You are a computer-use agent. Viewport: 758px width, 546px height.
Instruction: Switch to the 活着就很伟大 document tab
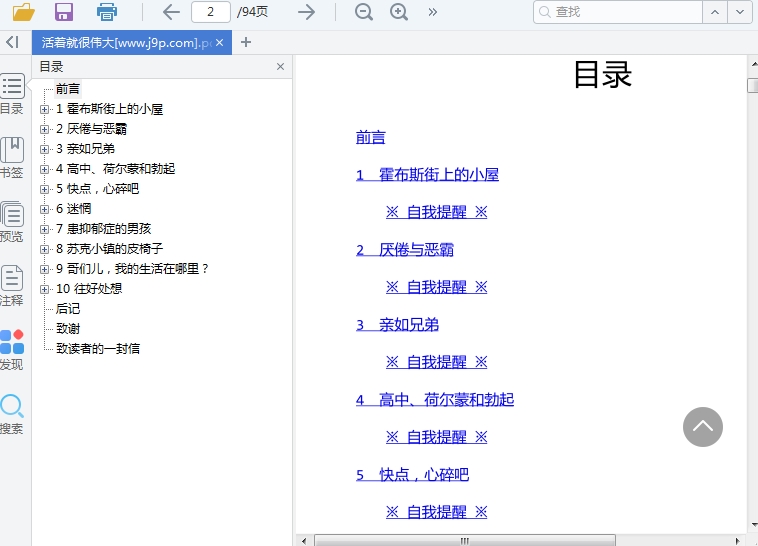click(x=125, y=42)
